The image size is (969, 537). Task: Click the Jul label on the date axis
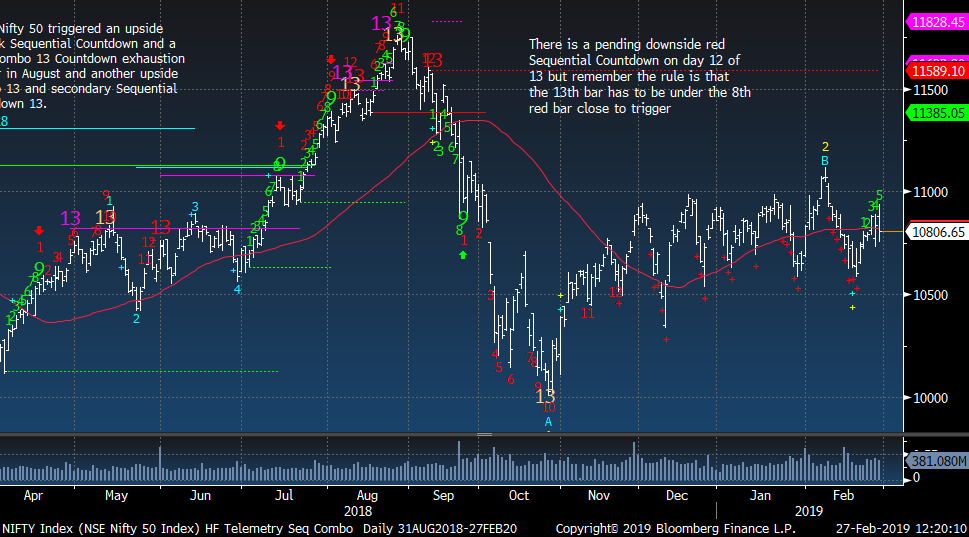point(284,496)
